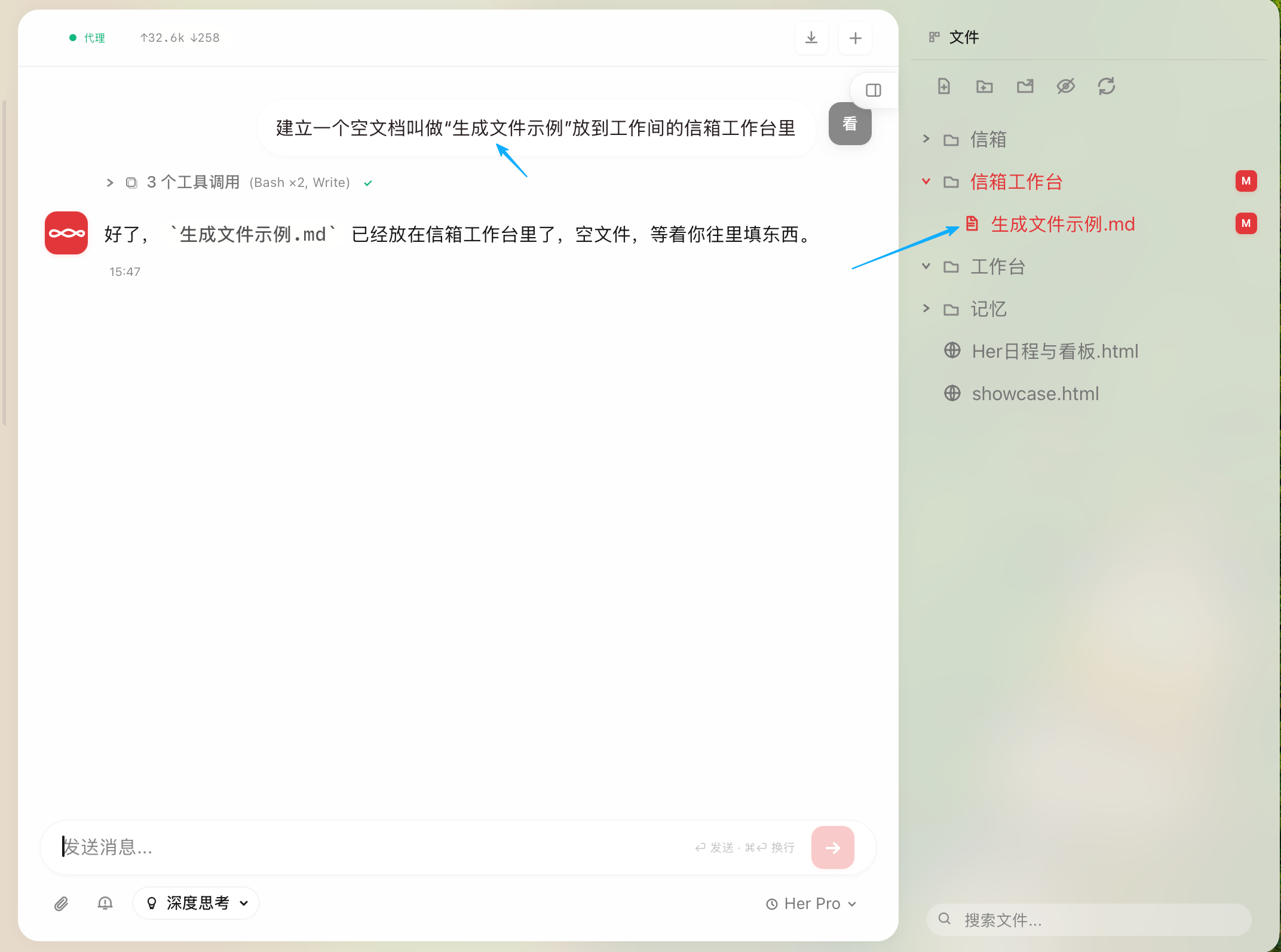Click the red document icon of 生成文件示例.md

[x=972, y=223]
